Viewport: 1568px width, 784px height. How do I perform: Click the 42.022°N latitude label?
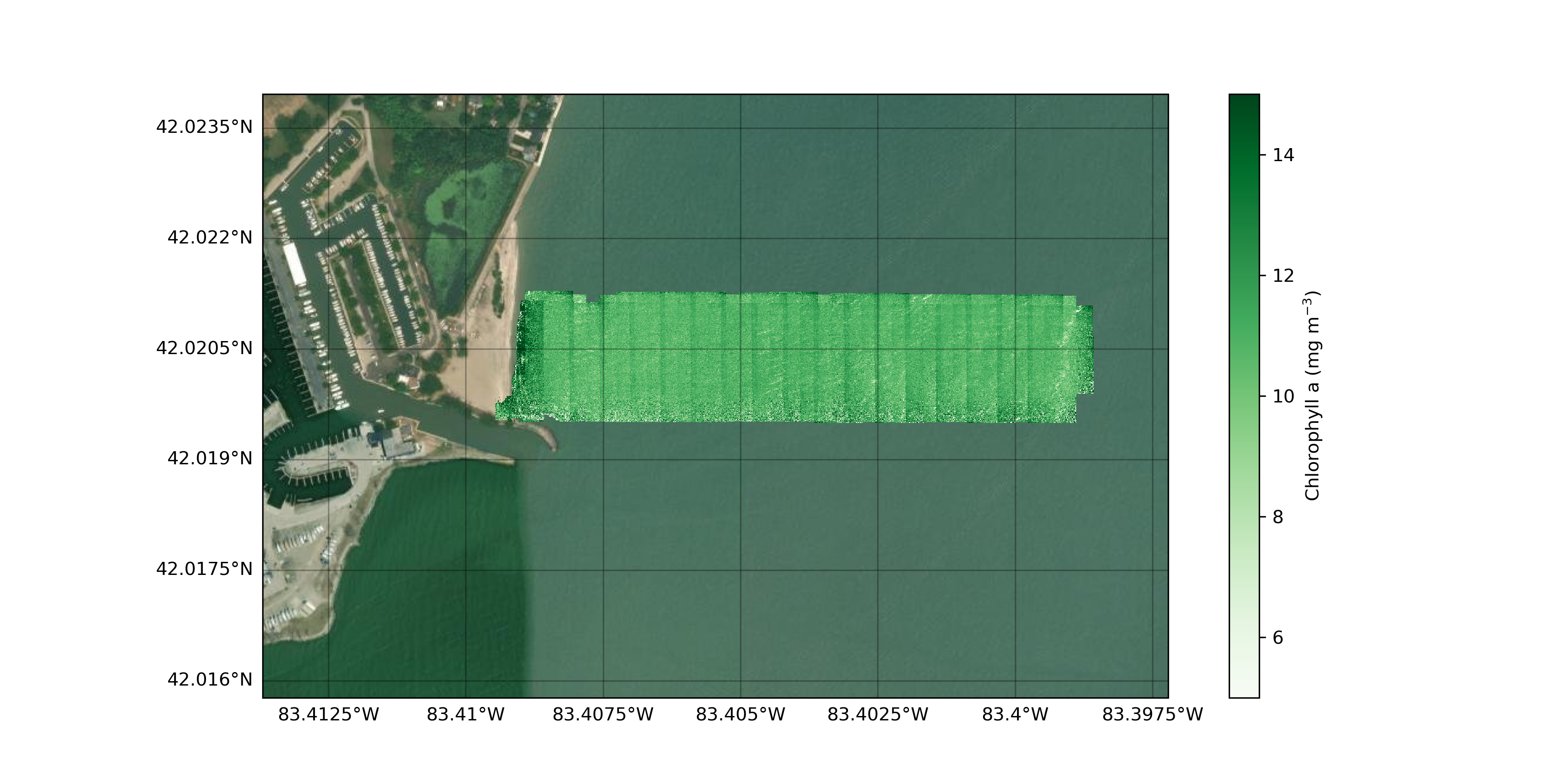click(210, 237)
